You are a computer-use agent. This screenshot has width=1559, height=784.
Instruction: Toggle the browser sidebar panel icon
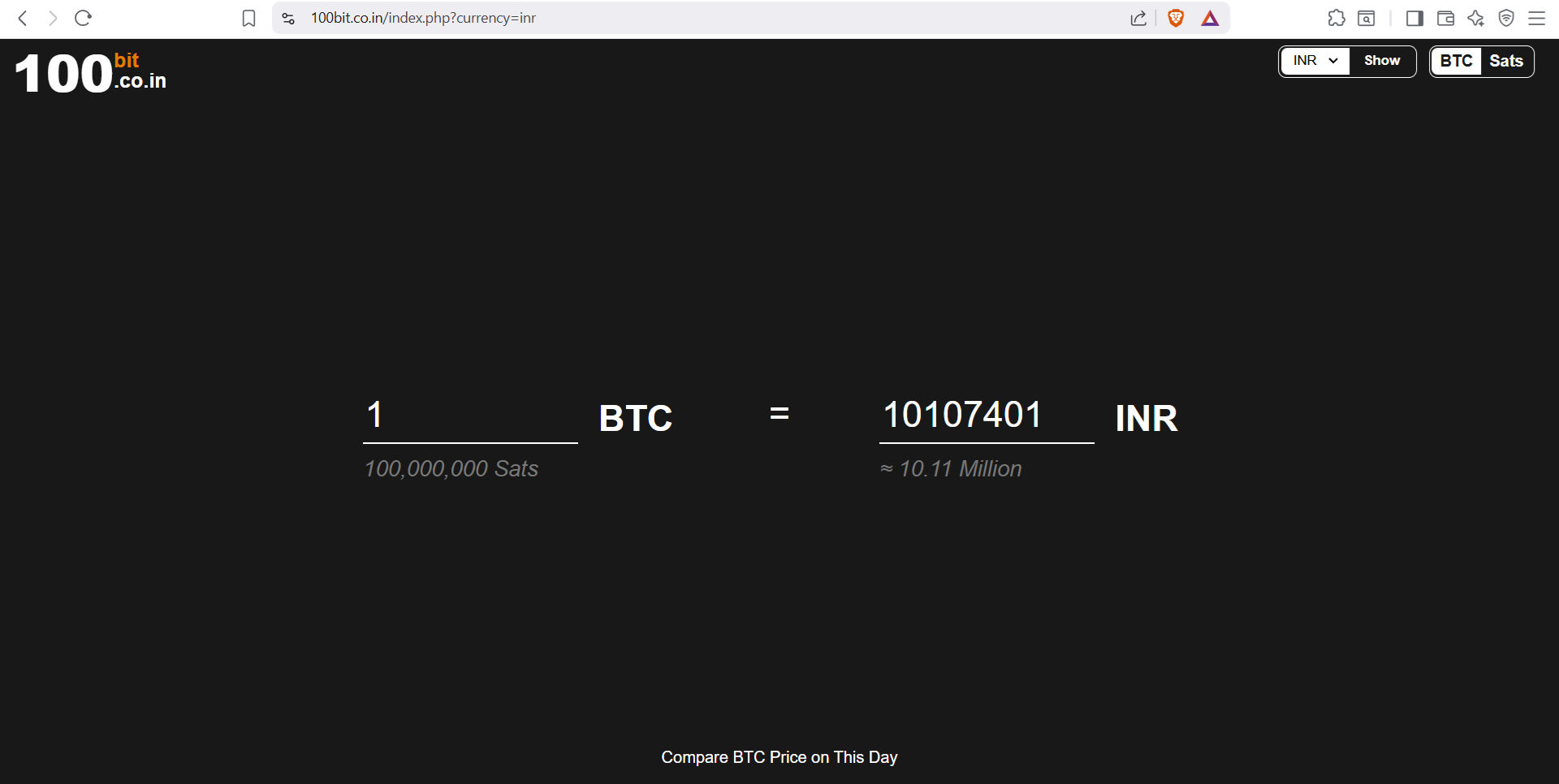pos(1414,18)
